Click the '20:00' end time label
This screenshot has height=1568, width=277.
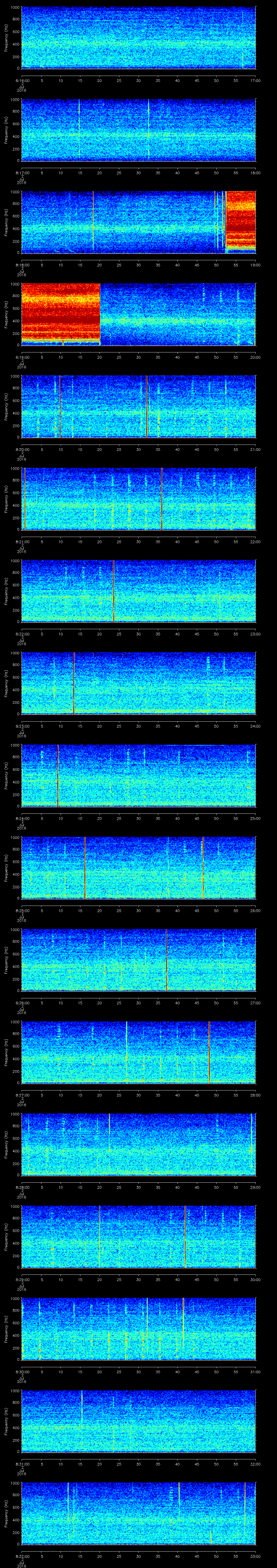point(255,357)
